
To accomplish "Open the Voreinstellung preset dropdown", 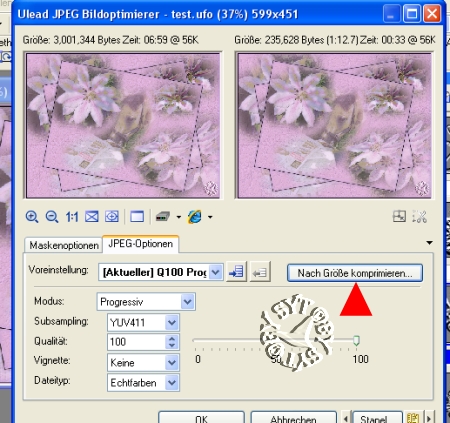I will click(216, 272).
